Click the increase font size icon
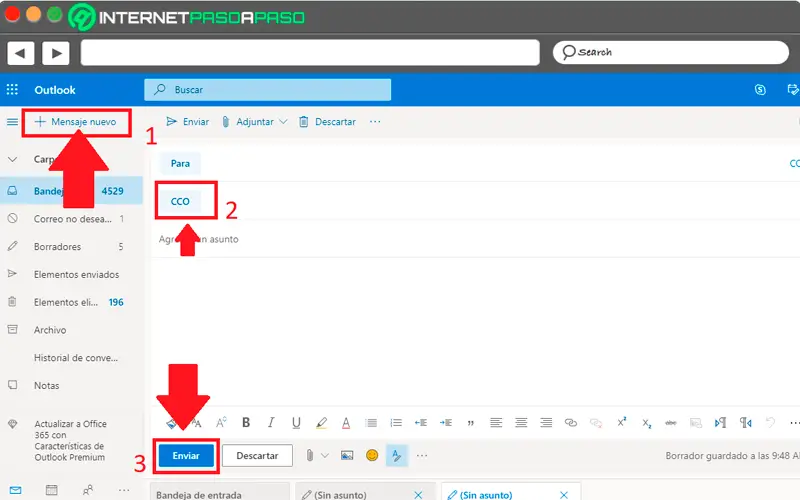The width and height of the screenshot is (800, 500). click(221, 422)
